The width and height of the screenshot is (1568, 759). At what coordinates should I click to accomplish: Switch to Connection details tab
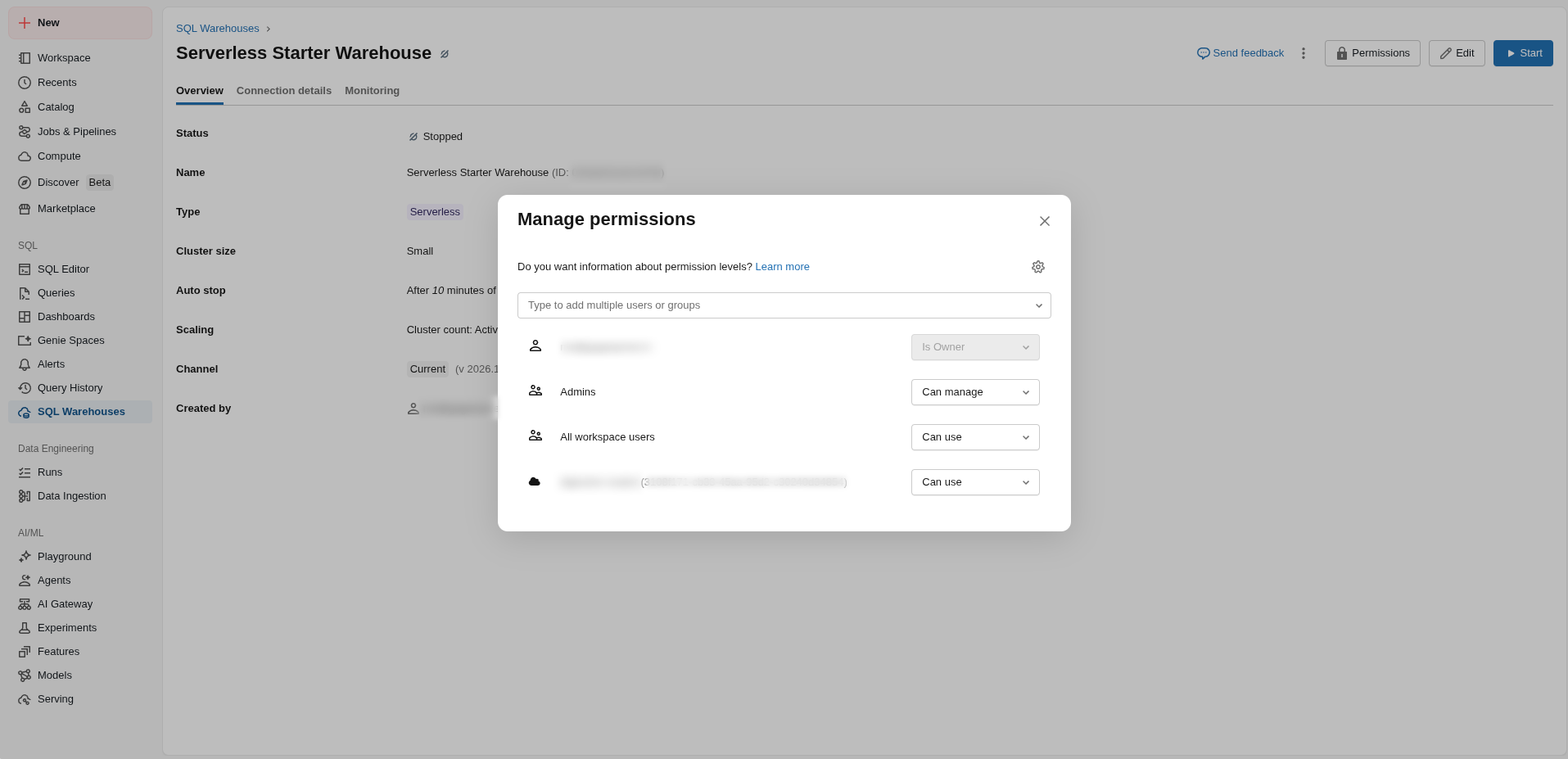(284, 91)
